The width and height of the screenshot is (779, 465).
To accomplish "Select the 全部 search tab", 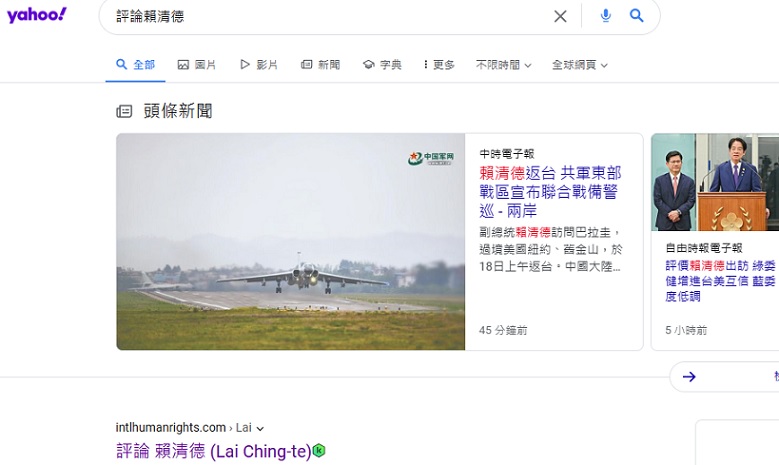I will [x=136, y=65].
